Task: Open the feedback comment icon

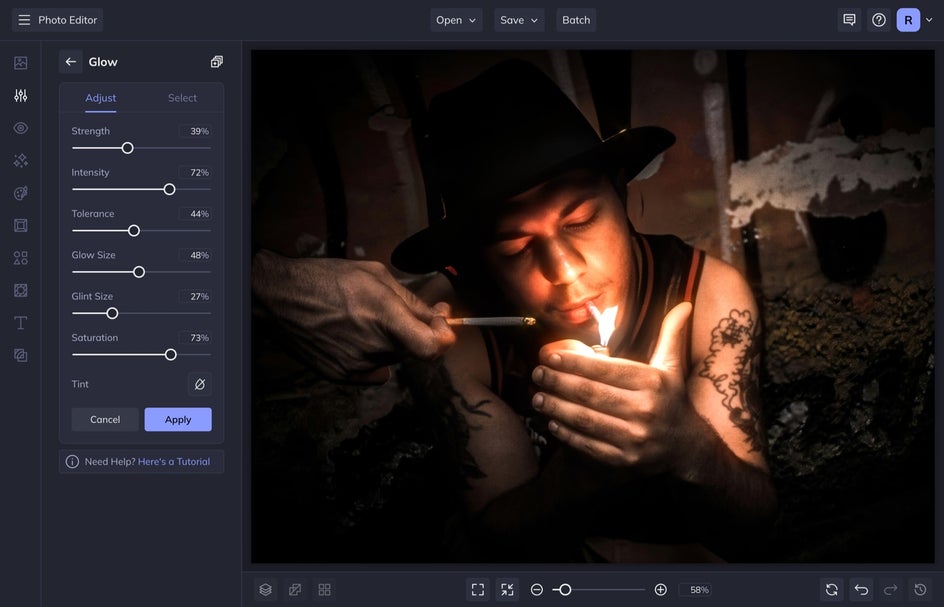Action: point(849,20)
